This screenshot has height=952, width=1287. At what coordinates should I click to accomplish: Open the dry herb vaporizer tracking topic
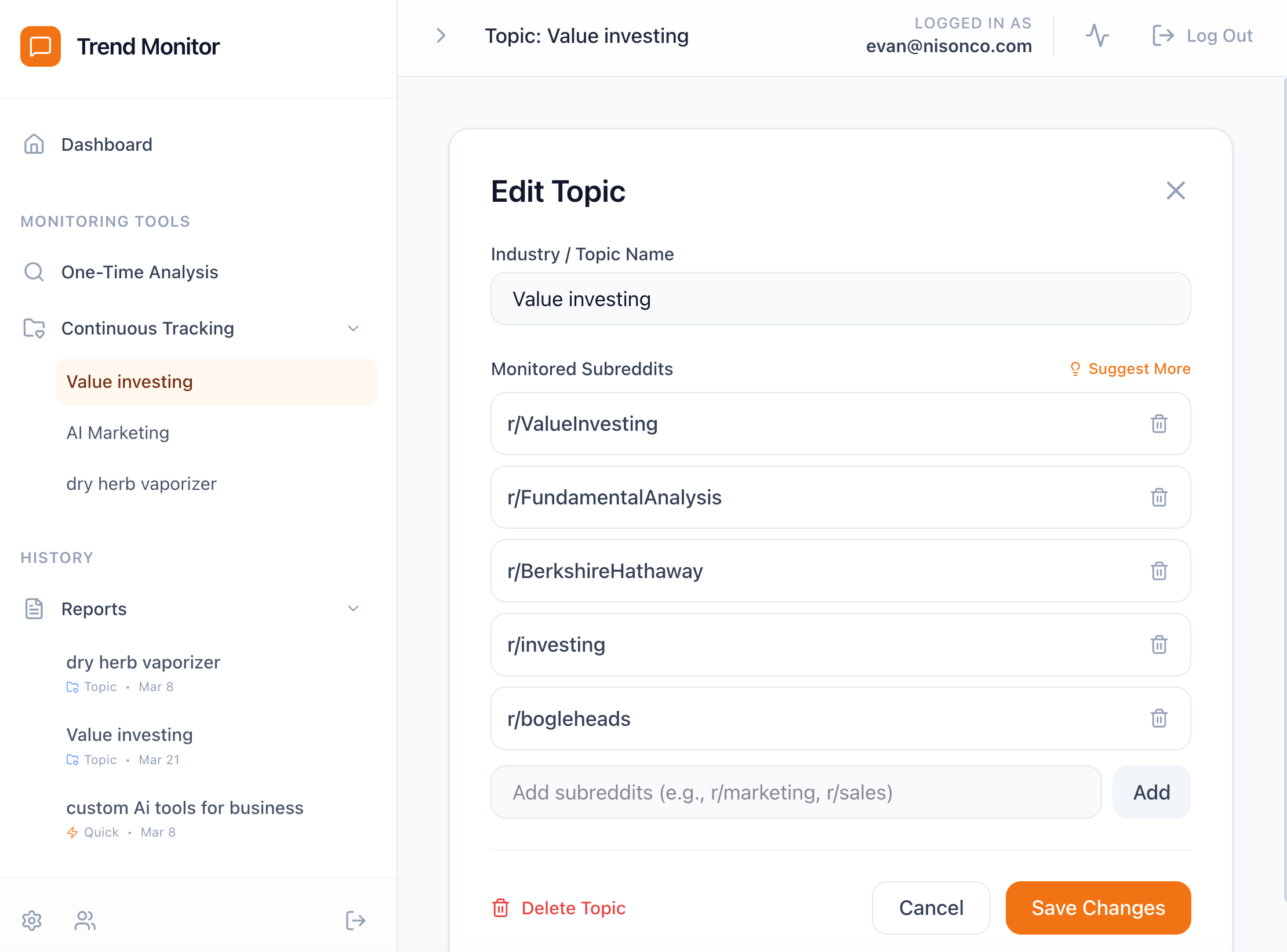coord(141,484)
